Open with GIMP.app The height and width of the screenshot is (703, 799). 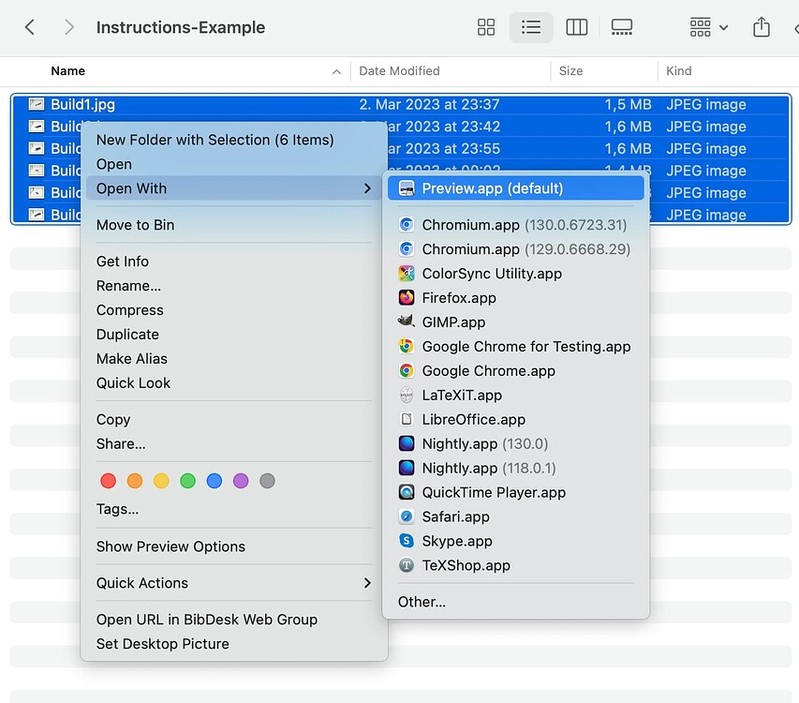click(x=453, y=322)
